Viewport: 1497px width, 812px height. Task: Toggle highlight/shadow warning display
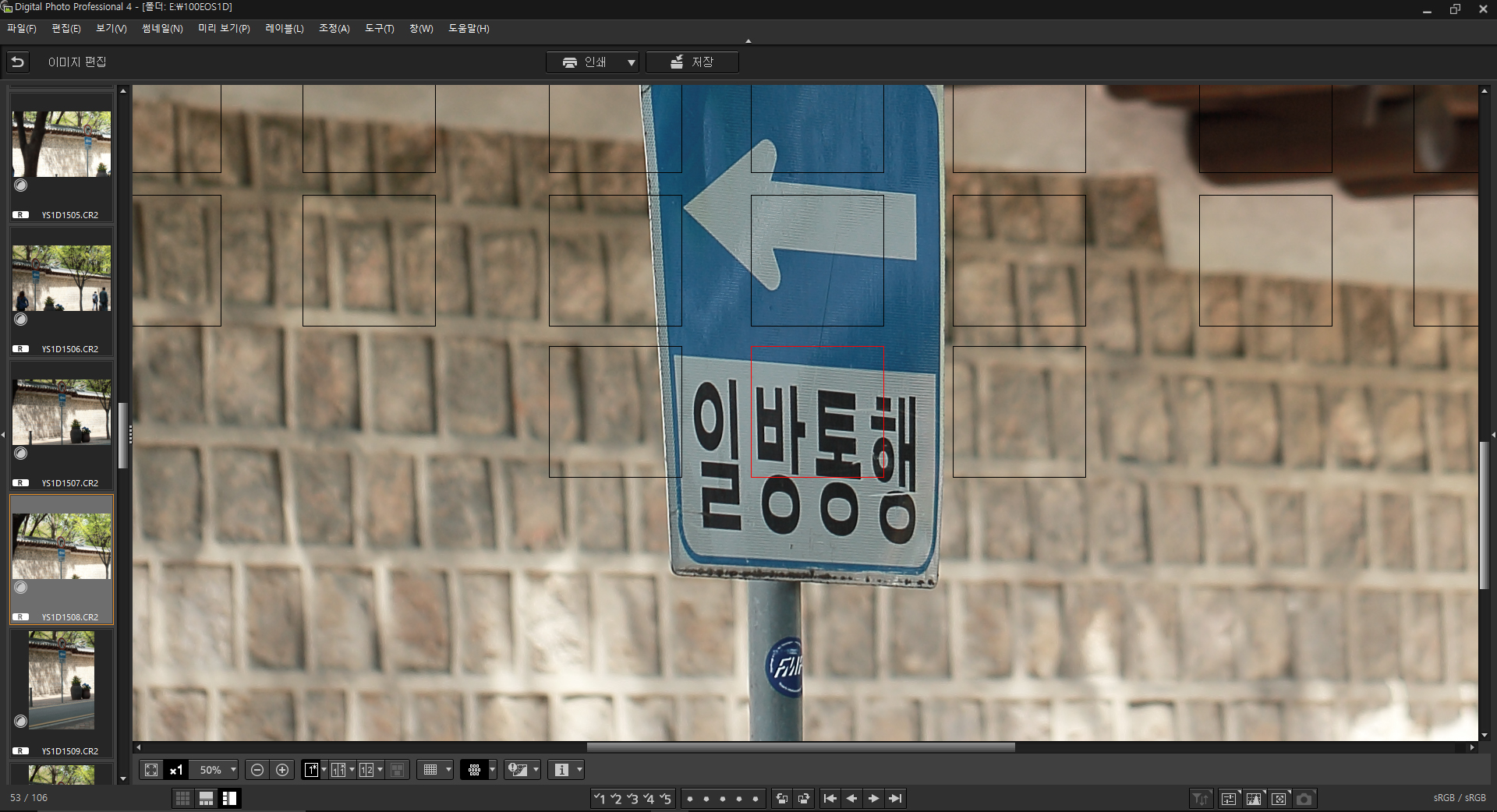click(x=518, y=770)
